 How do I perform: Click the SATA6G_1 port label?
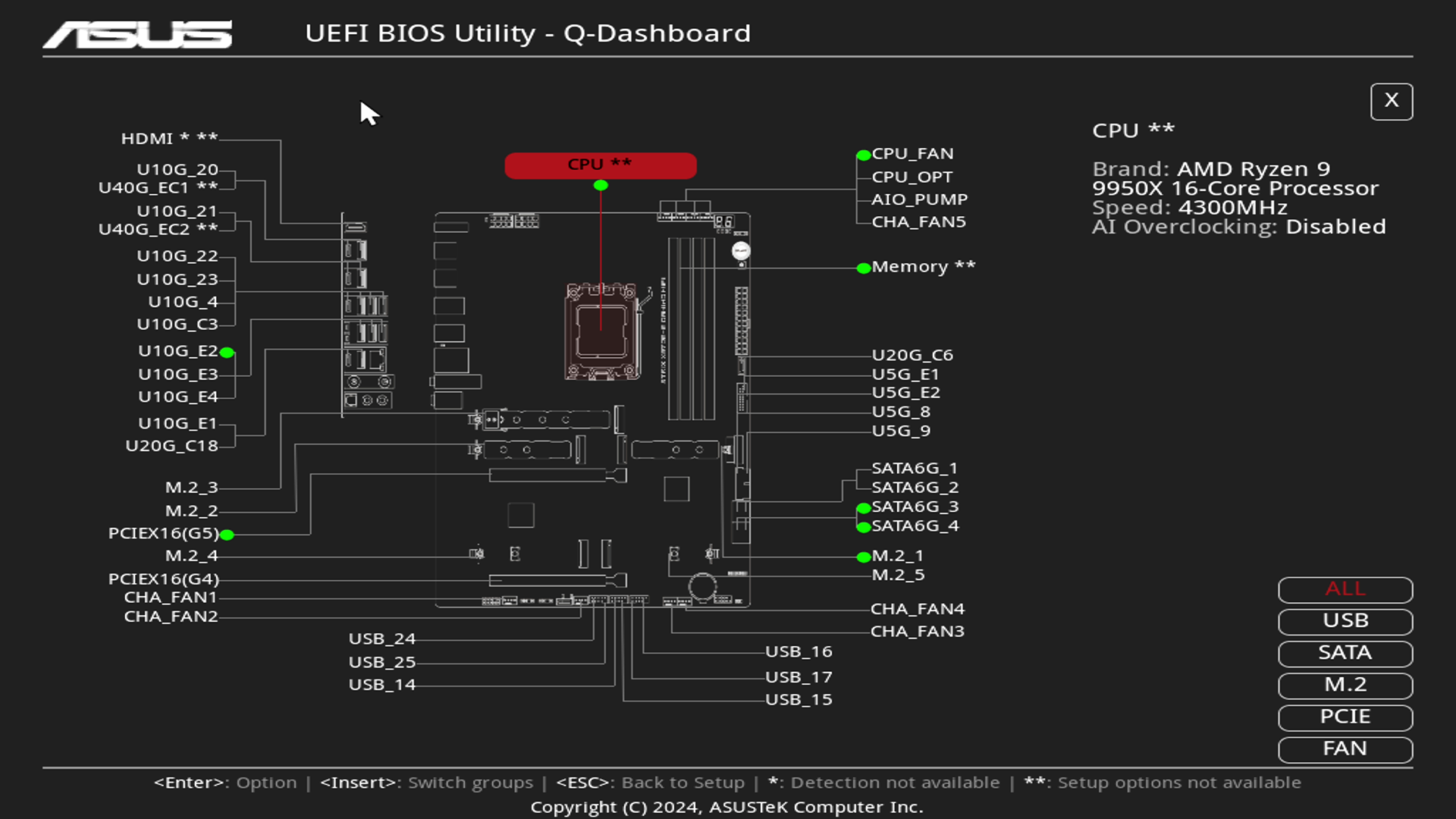pos(915,468)
